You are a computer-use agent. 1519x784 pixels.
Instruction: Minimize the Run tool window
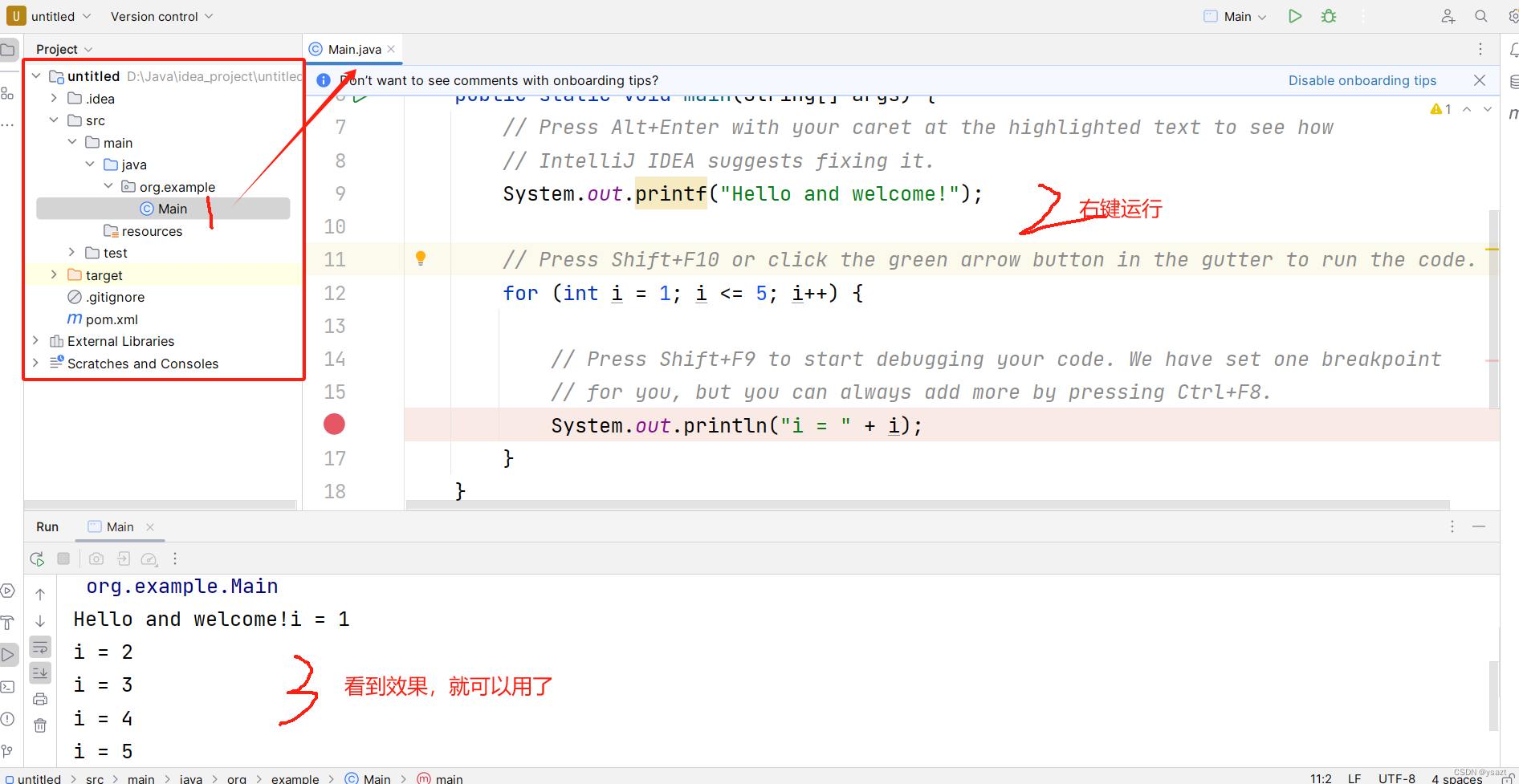(1479, 526)
